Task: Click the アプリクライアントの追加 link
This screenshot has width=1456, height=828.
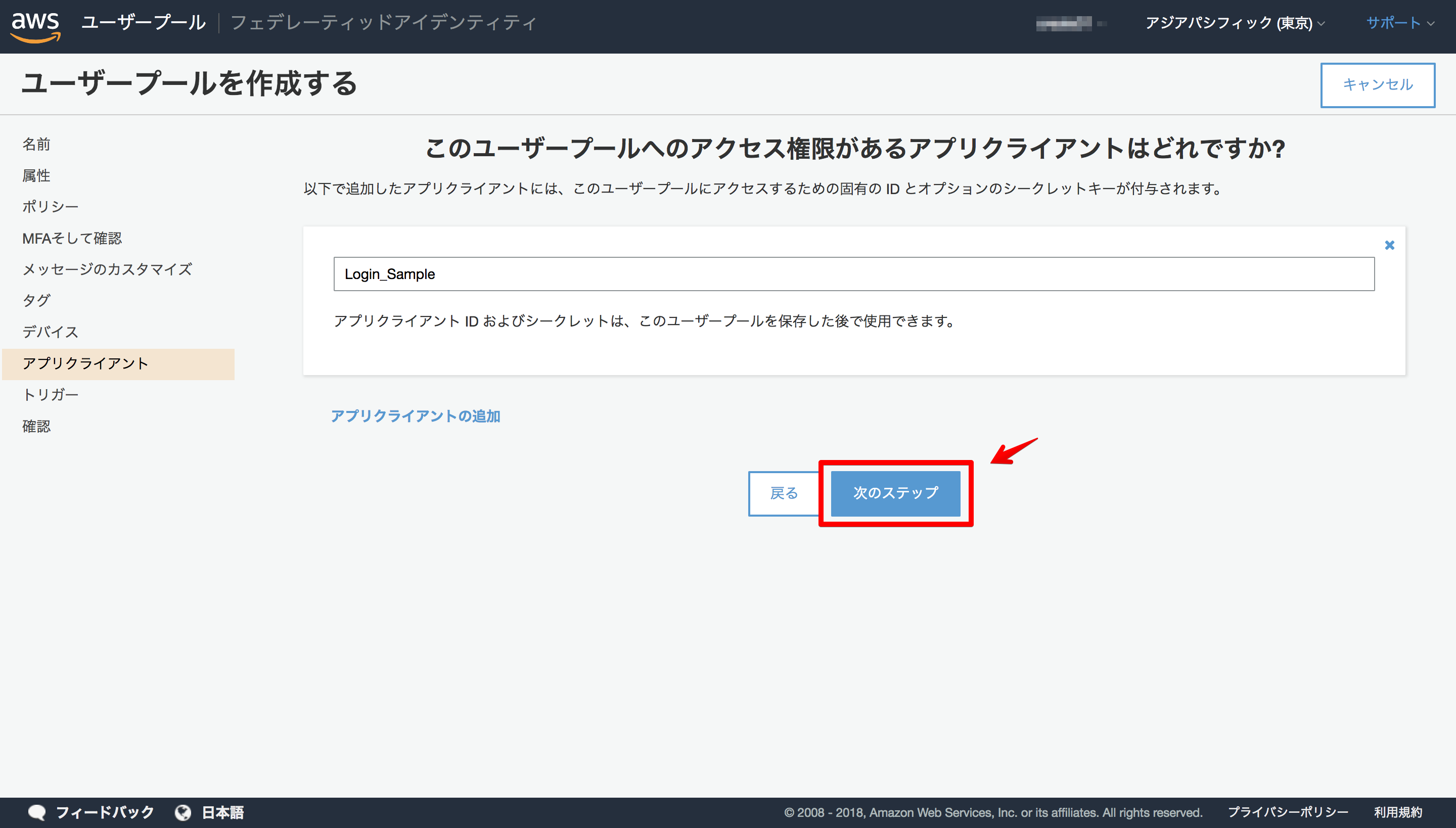Action: click(416, 417)
